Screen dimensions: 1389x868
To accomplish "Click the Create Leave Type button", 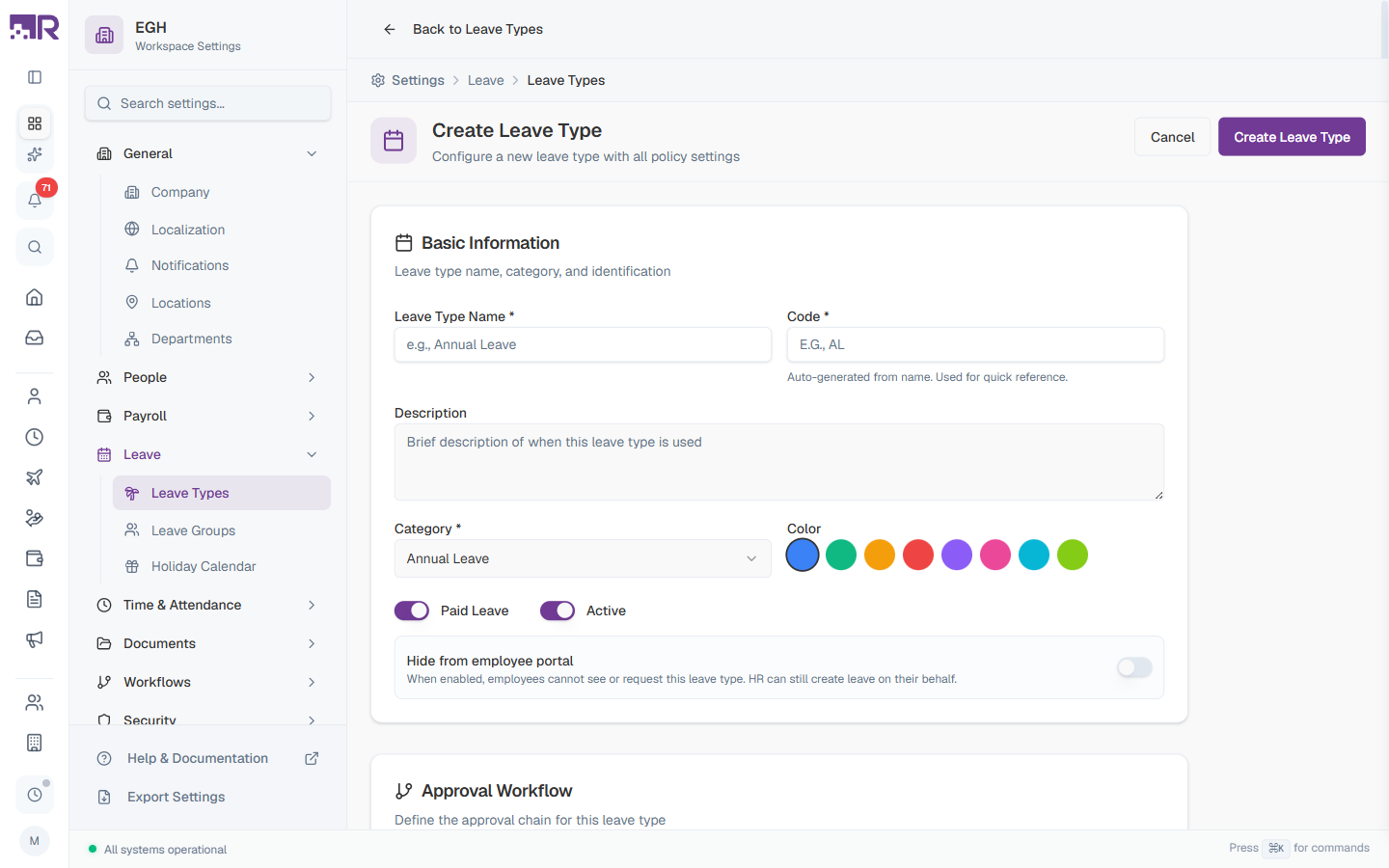I will (1292, 137).
